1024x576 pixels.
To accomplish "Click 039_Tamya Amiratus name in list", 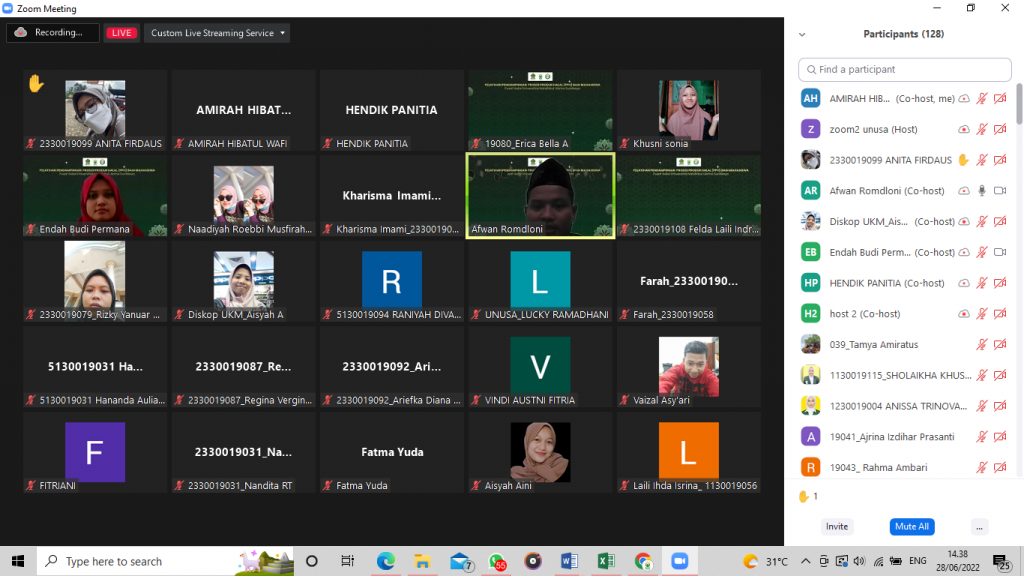I will (x=874, y=344).
